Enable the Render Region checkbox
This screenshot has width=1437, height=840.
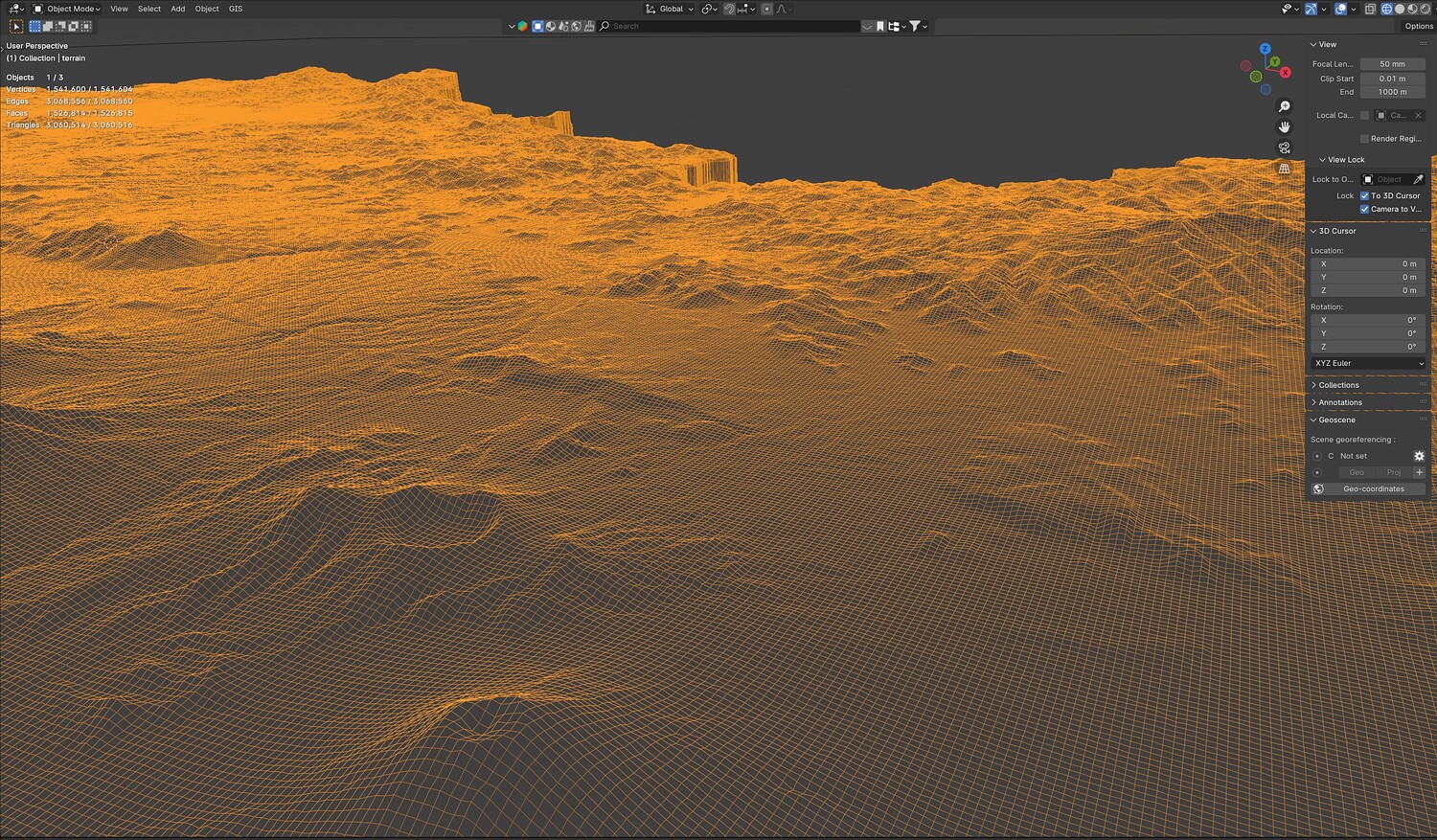coord(1364,139)
